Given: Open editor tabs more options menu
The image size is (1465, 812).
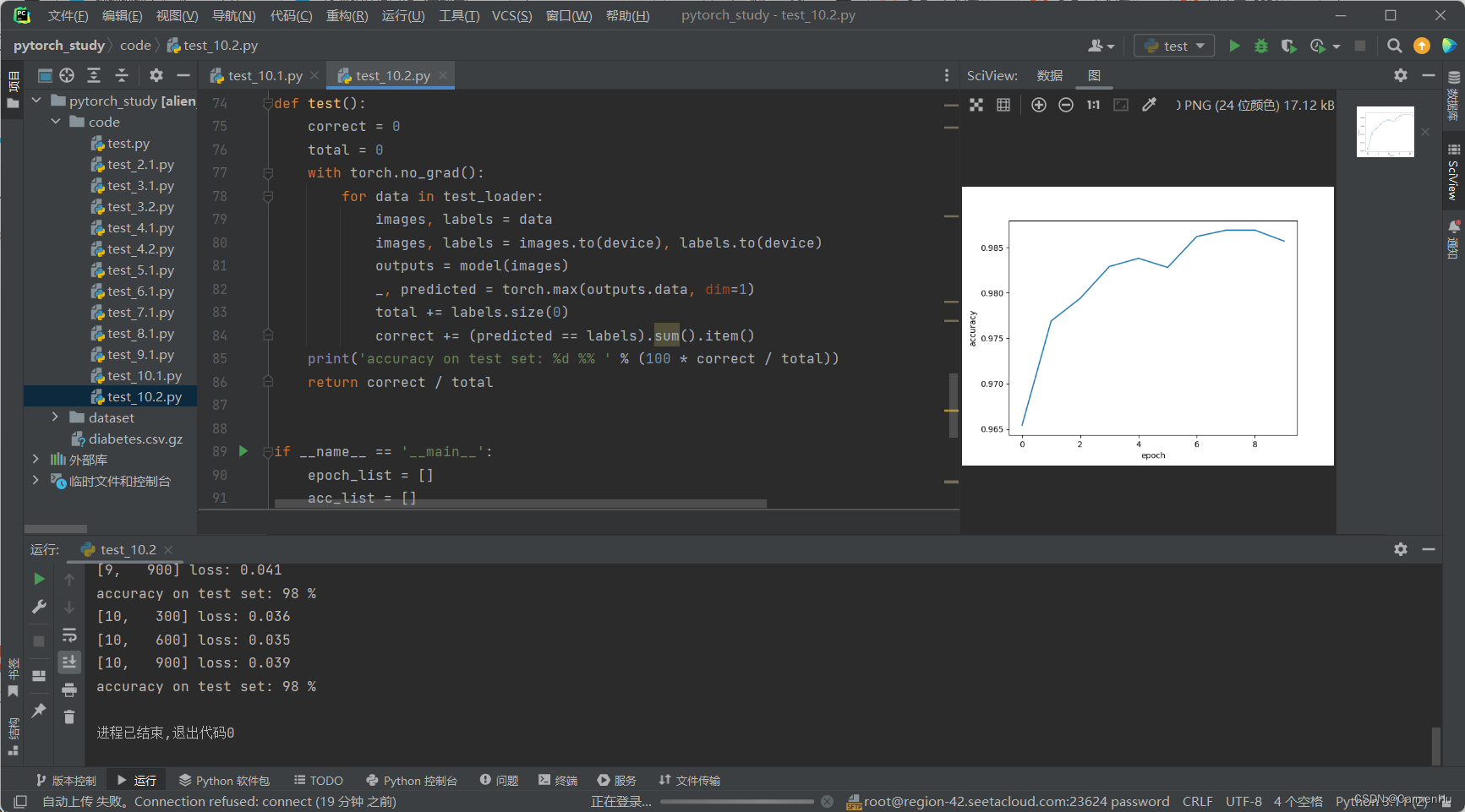Looking at the screenshot, I should (x=946, y=76).
